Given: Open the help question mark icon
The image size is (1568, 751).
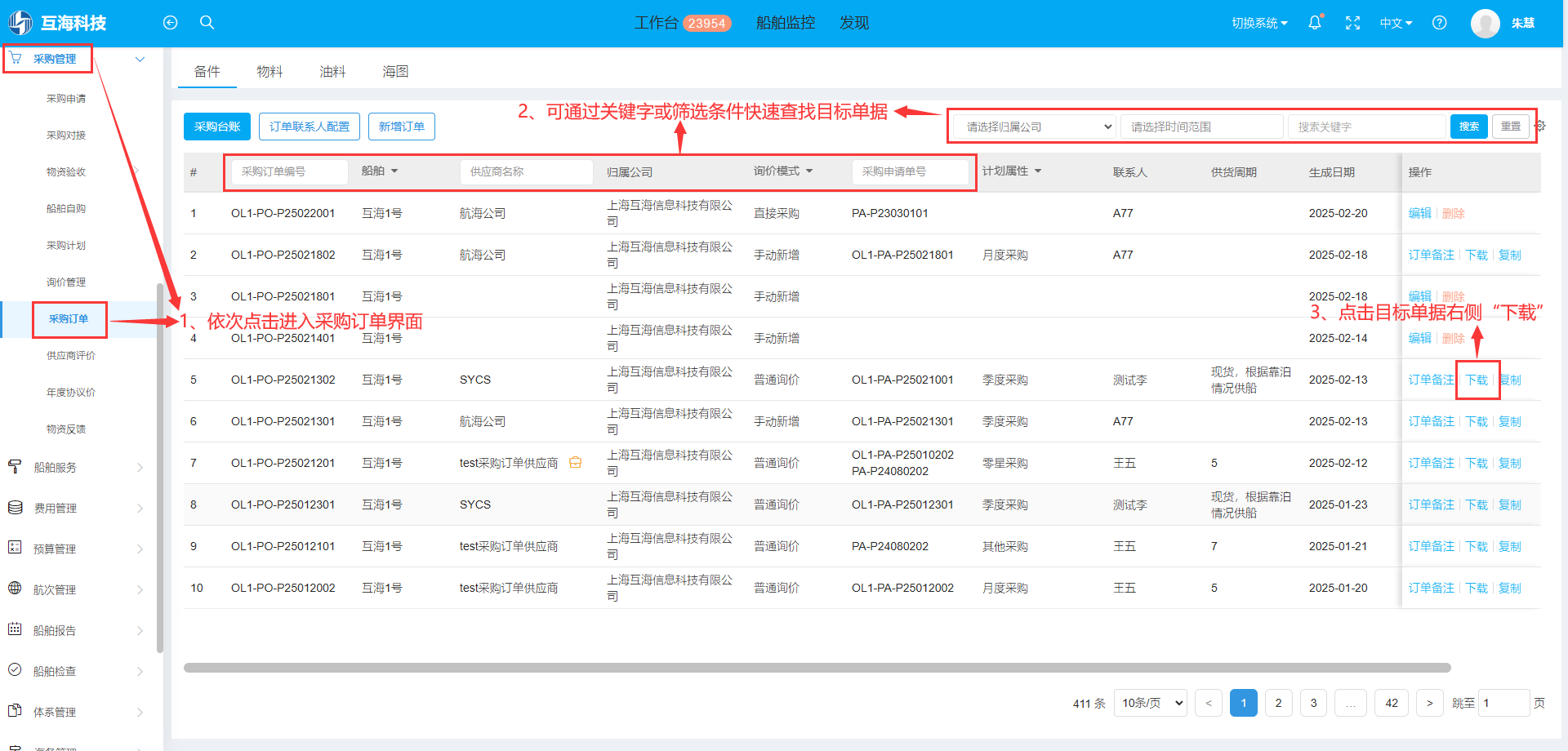Looking at the screenshot, I should (1440, 23).
